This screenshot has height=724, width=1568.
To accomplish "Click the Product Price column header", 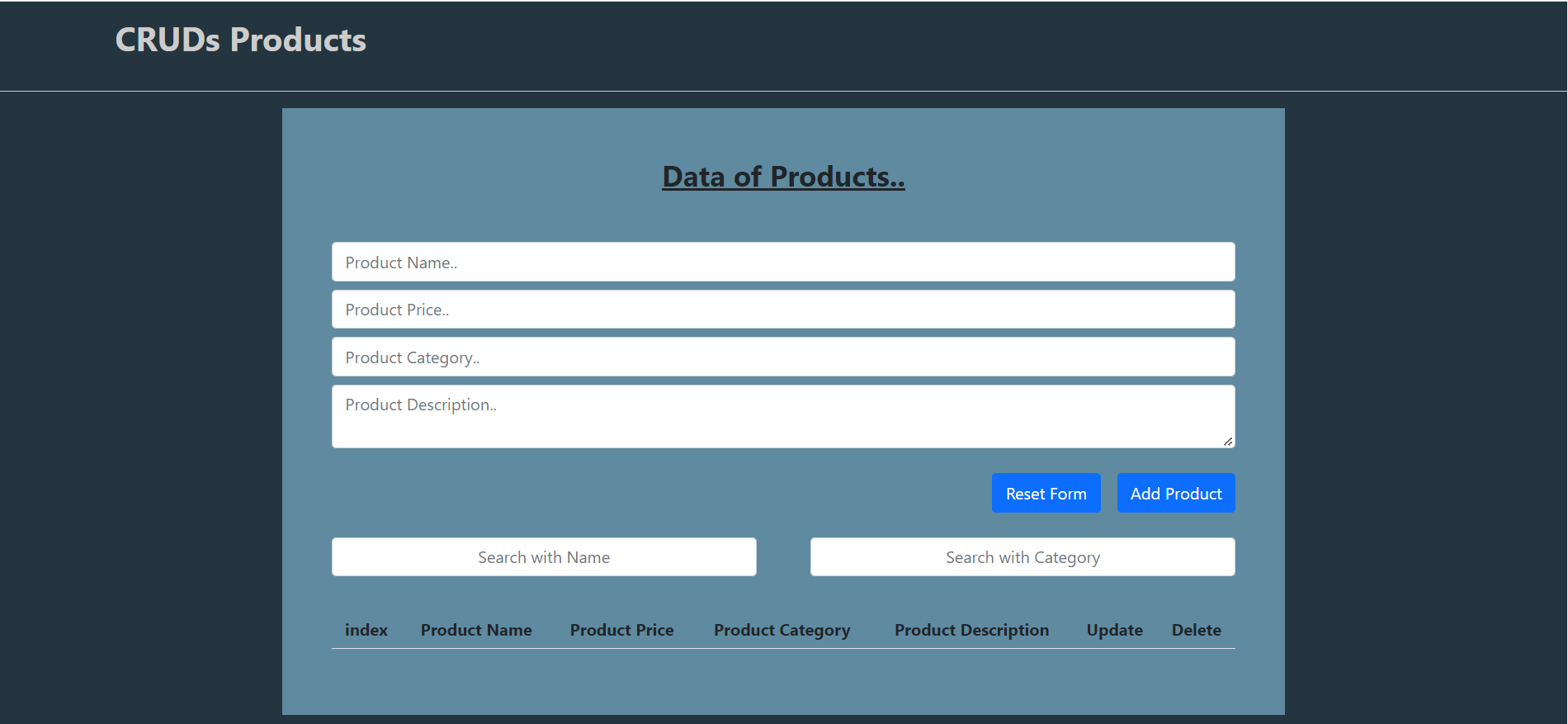I will tap(621, 630).
